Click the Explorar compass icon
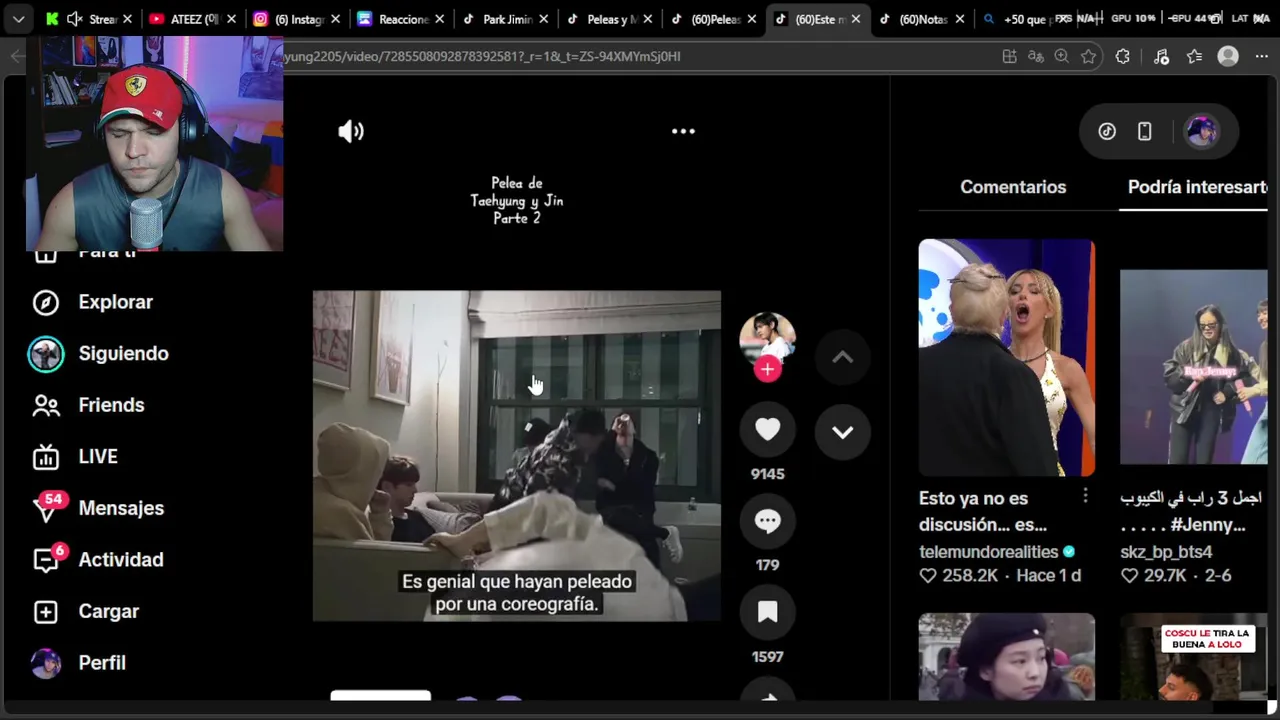Screen dimensions: 1280x720 [x=46, y=302]
